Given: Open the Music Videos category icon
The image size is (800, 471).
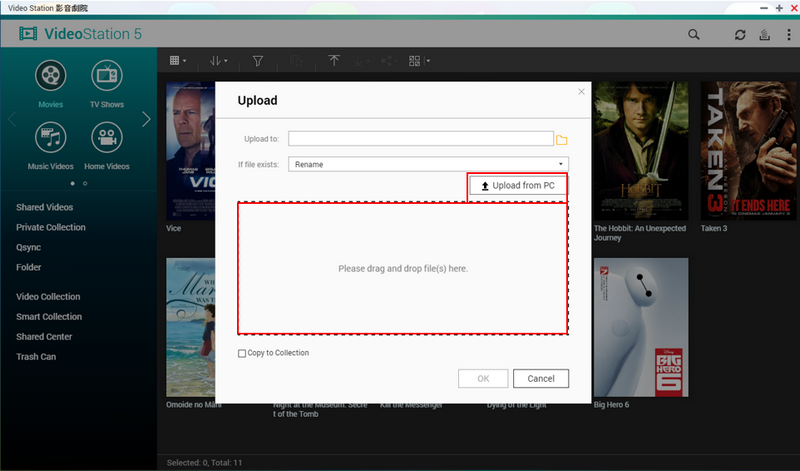Looking at the screenshot, I should 51,137.
